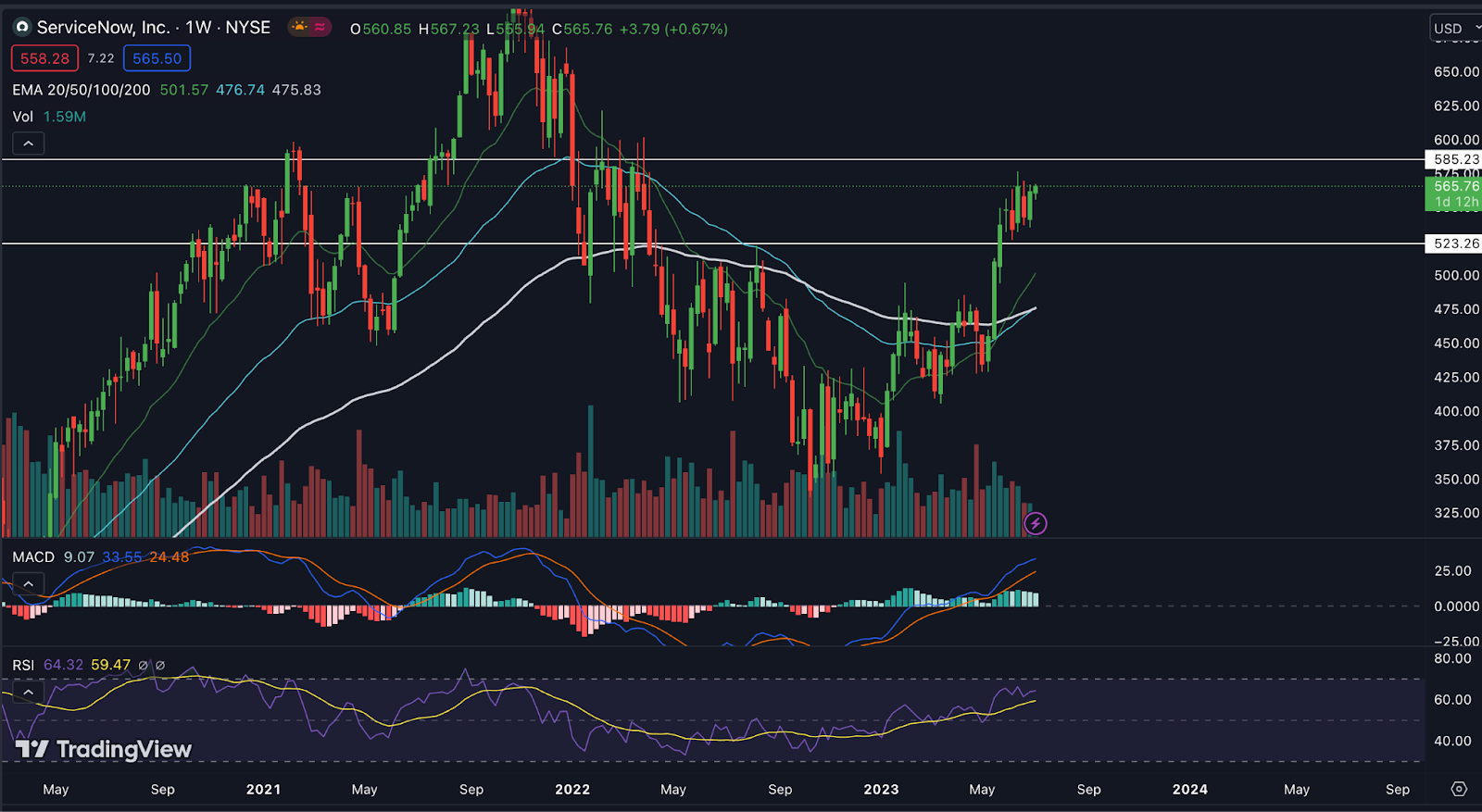The width and height of the screenshot is (1482, 812).
Task: Select the ServiceNow, Inc. symbol title
Action: (103, 28)
